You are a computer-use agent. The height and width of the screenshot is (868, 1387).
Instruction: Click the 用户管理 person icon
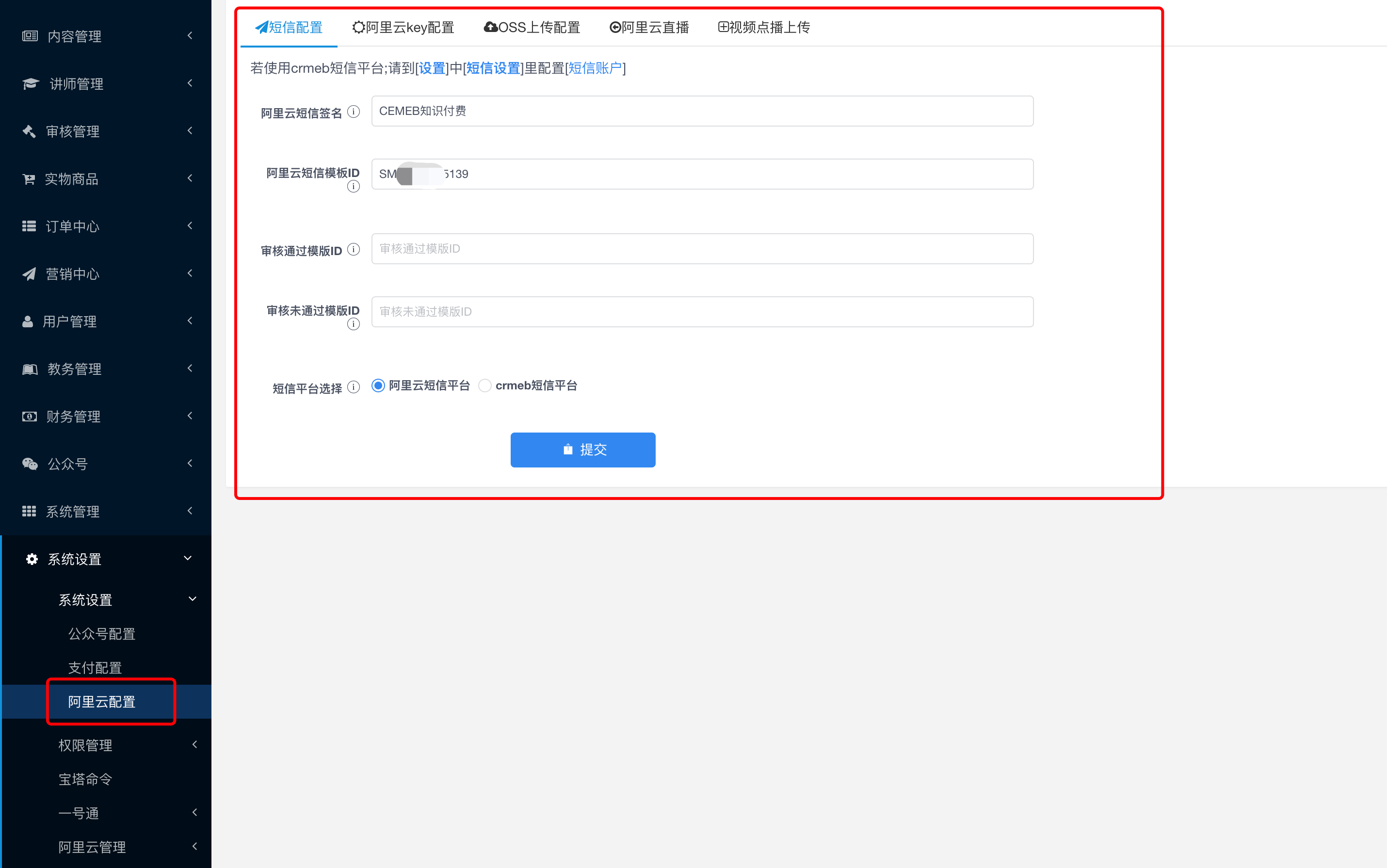28,321
